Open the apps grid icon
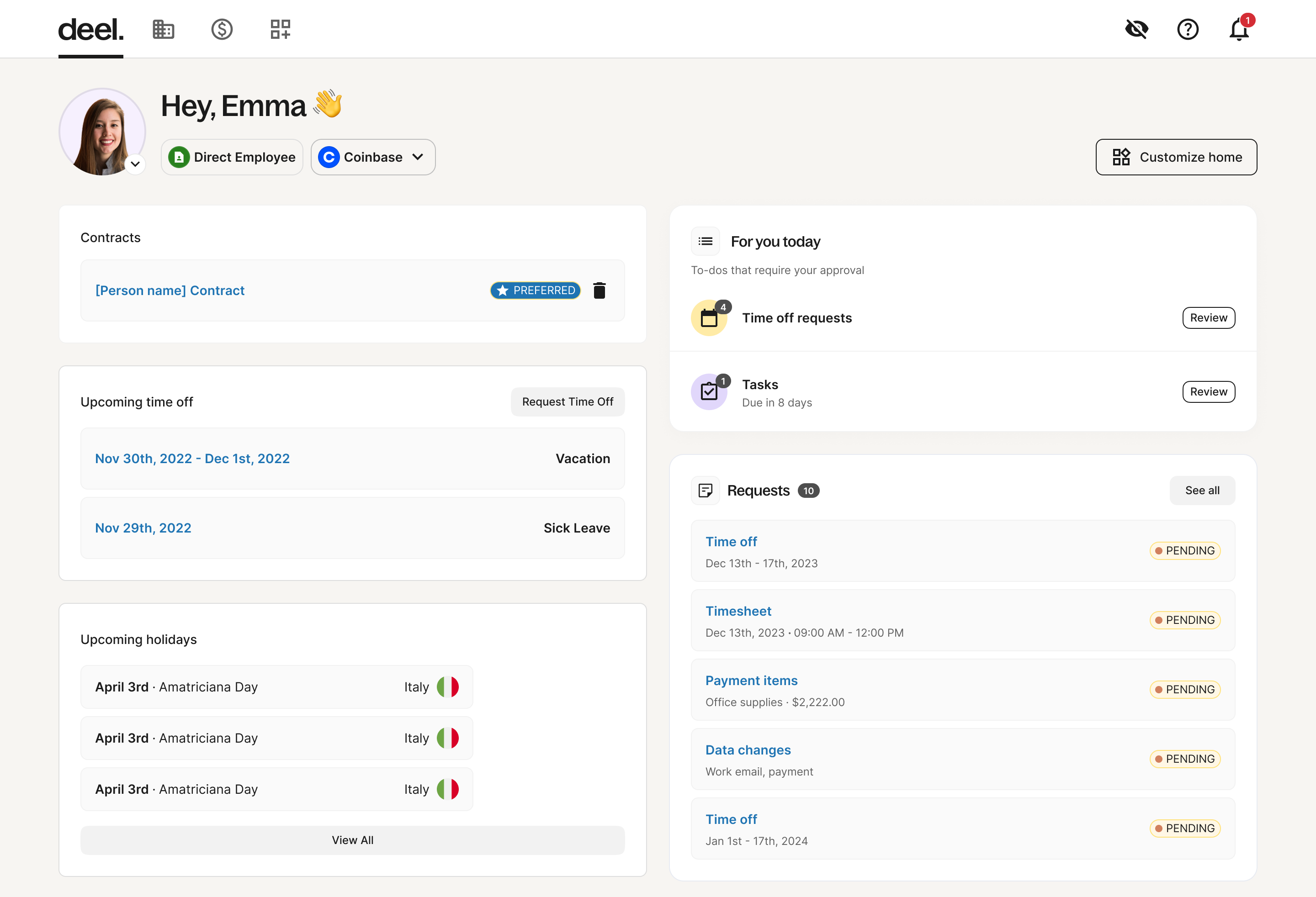Screen dimensions: 1316x897 tap(280, 29)
